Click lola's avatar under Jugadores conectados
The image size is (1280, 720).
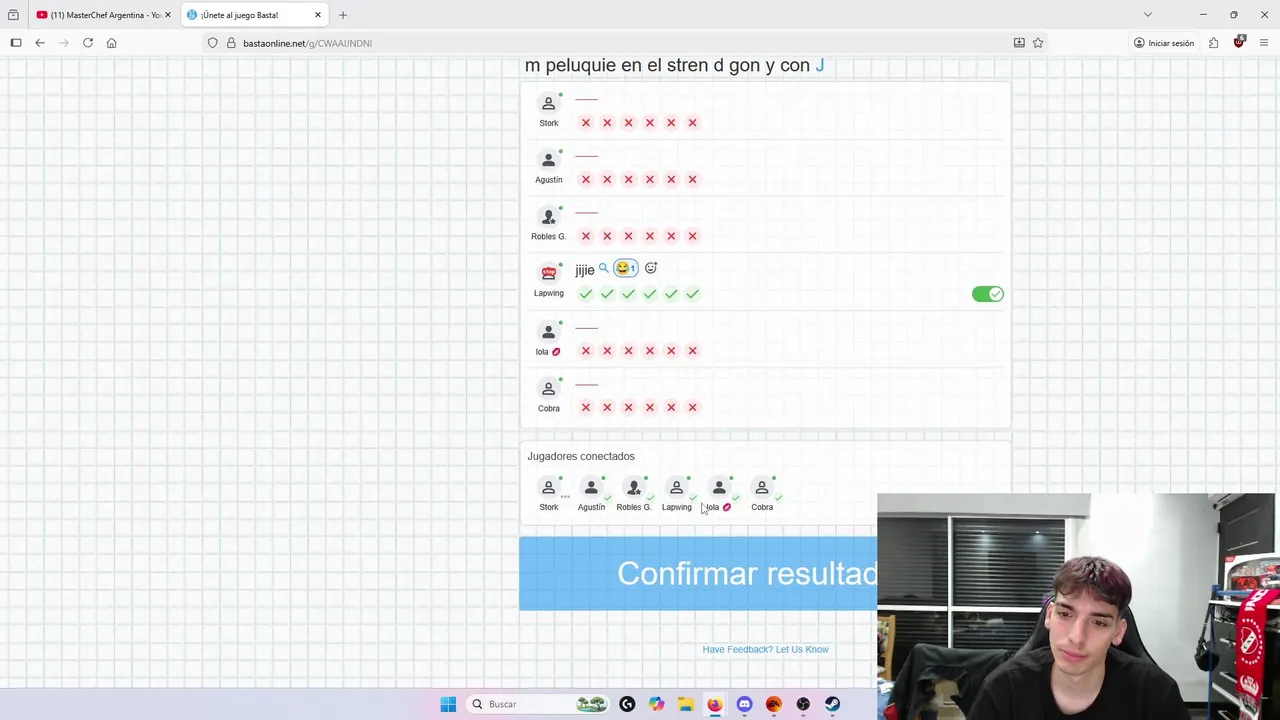pos(719,488)
